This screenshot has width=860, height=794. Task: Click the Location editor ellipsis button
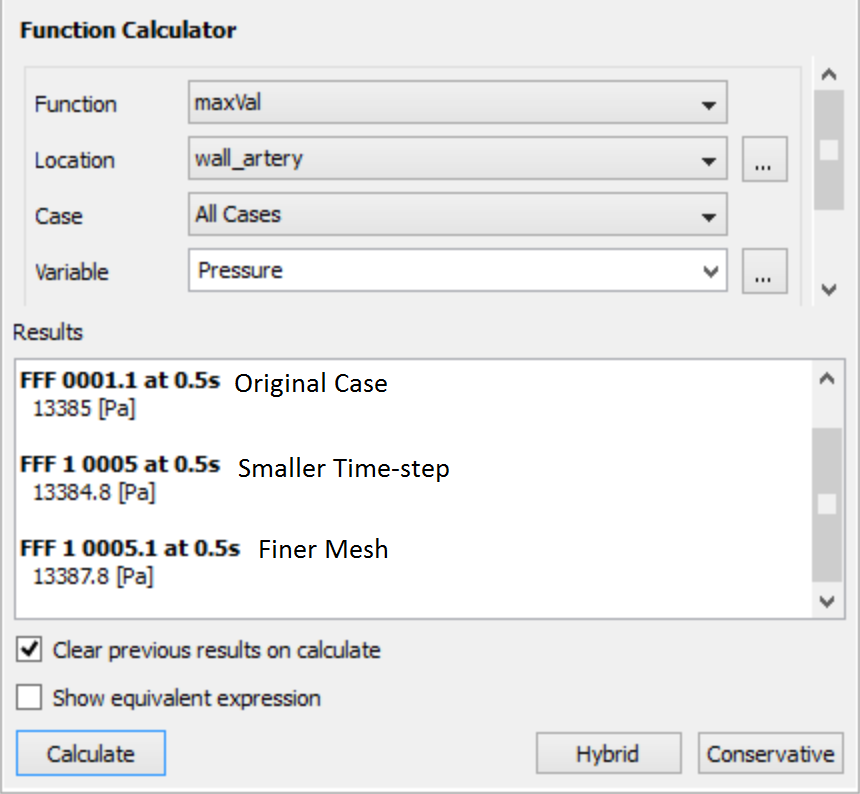click(x=765, y=160)
